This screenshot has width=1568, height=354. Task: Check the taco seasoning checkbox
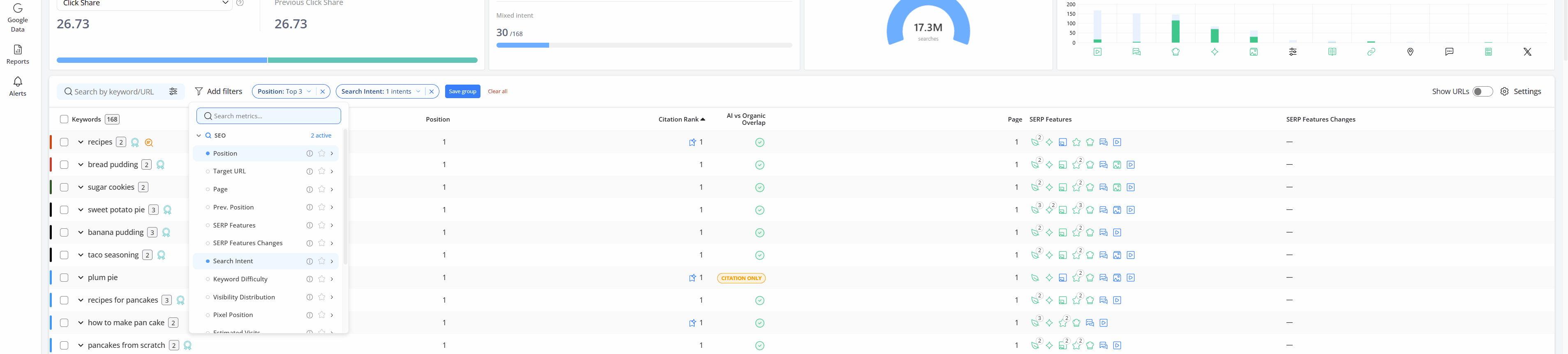click(64, 255)
